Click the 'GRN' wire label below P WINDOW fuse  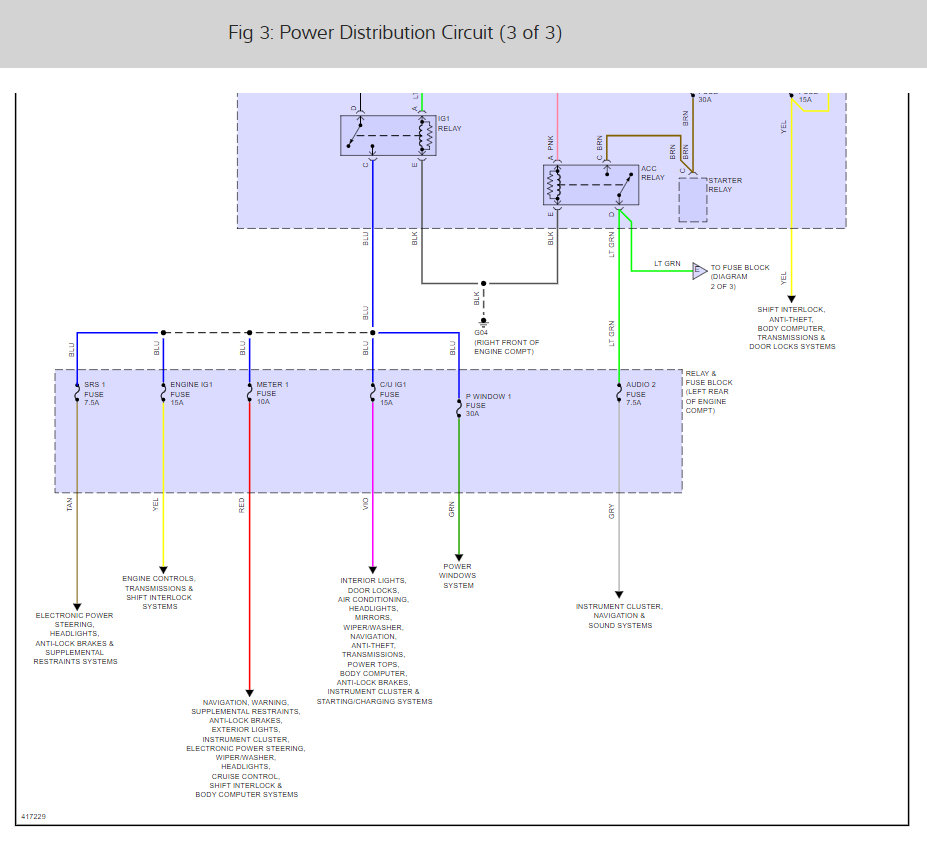(452, 510)
